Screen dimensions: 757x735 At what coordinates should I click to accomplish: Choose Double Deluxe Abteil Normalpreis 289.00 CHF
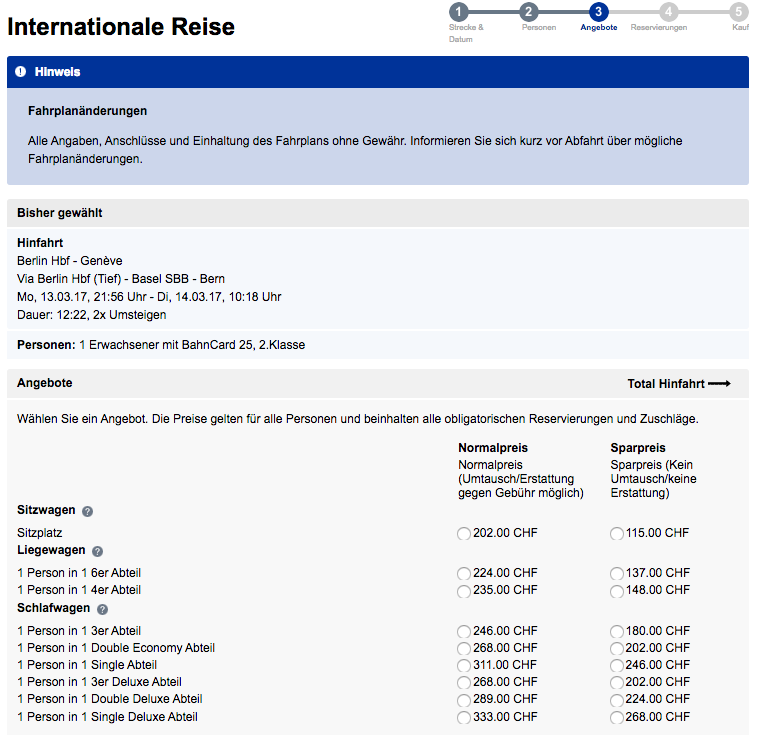tap(464, 700)
